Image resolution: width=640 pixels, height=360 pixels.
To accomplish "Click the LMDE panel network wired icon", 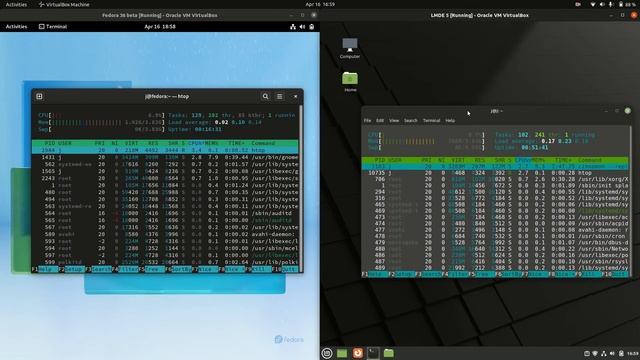I will tap(604, 353).
